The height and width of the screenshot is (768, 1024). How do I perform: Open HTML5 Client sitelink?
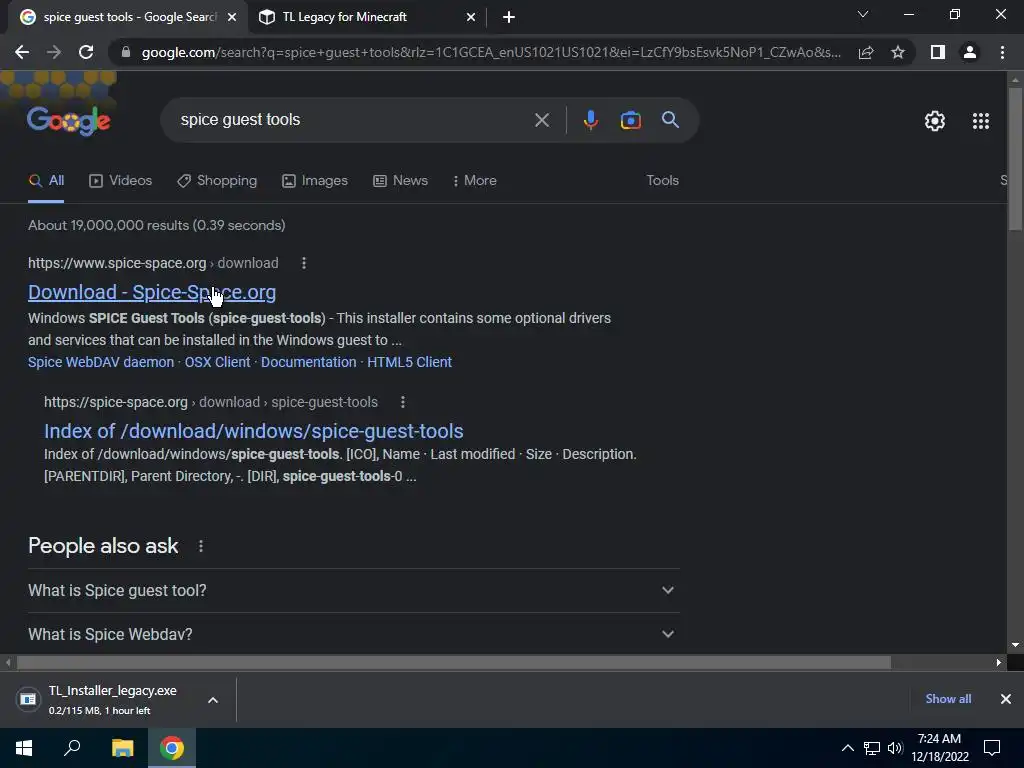click(409, 362)
